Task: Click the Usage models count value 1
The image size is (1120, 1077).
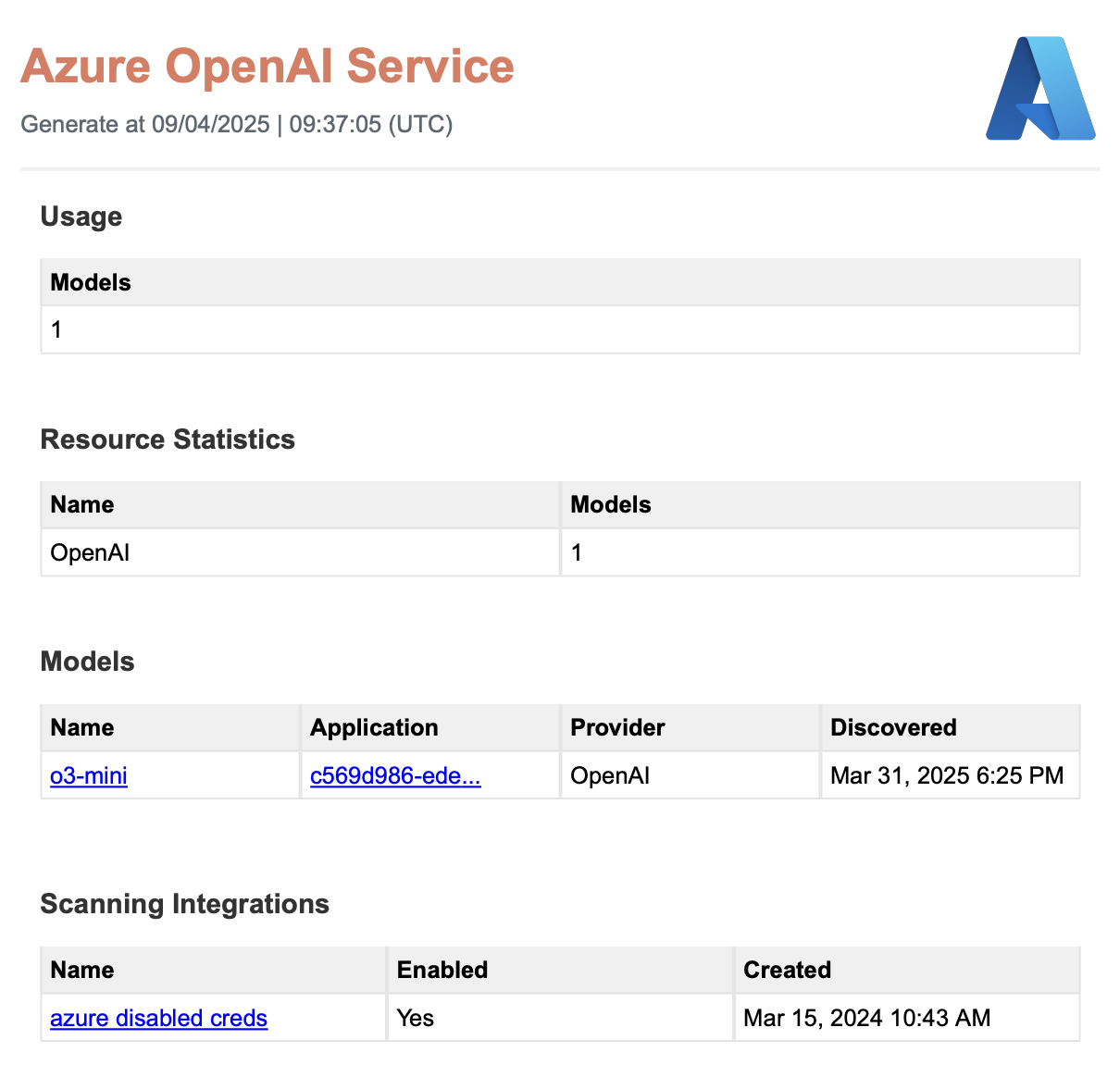Action: point(56,329)
